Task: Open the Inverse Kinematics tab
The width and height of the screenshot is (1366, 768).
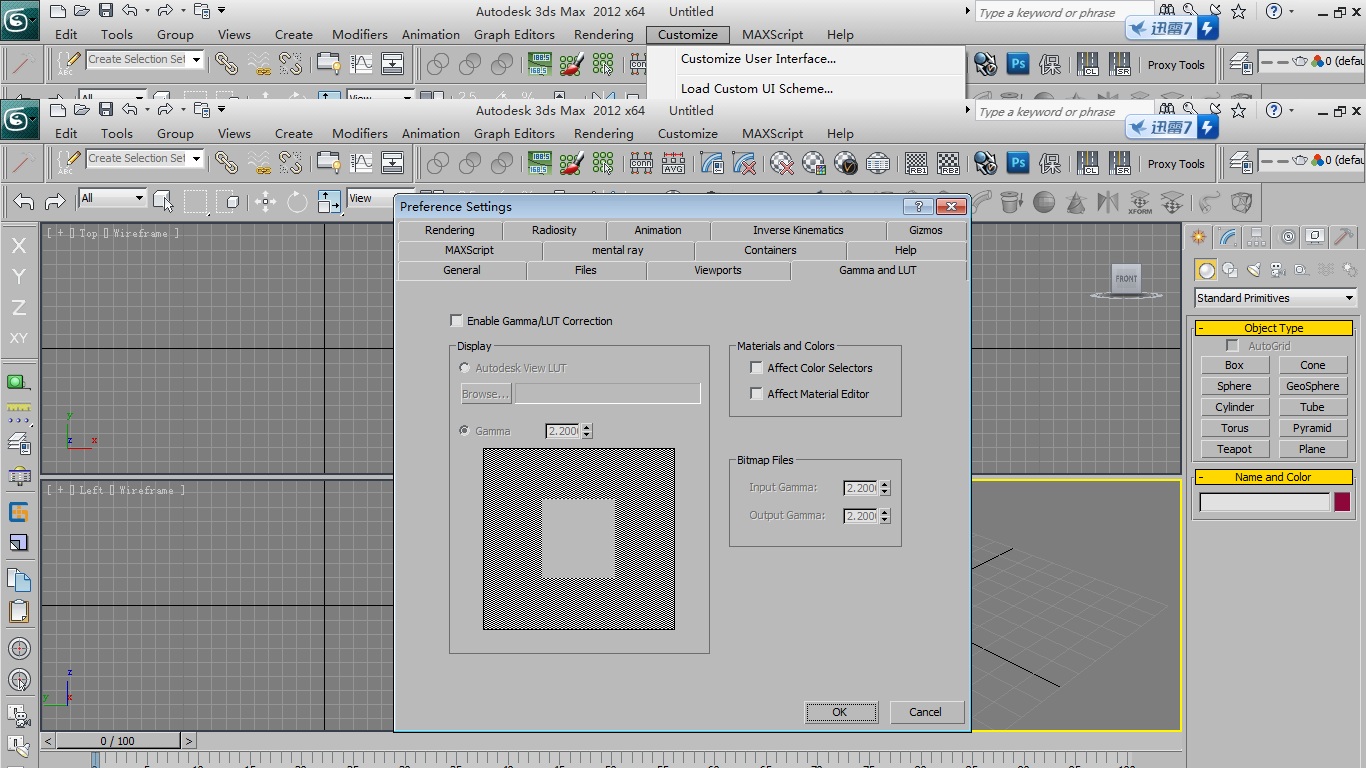Action: 798,230
